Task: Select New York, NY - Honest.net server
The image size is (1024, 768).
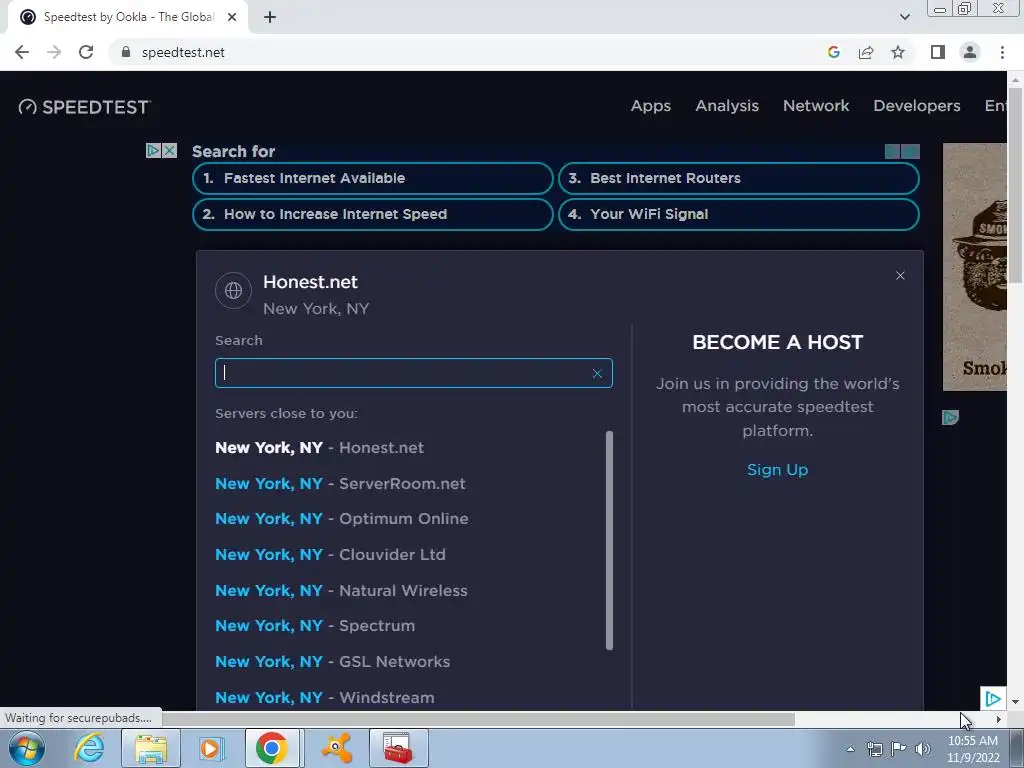Action: point(319,448)
